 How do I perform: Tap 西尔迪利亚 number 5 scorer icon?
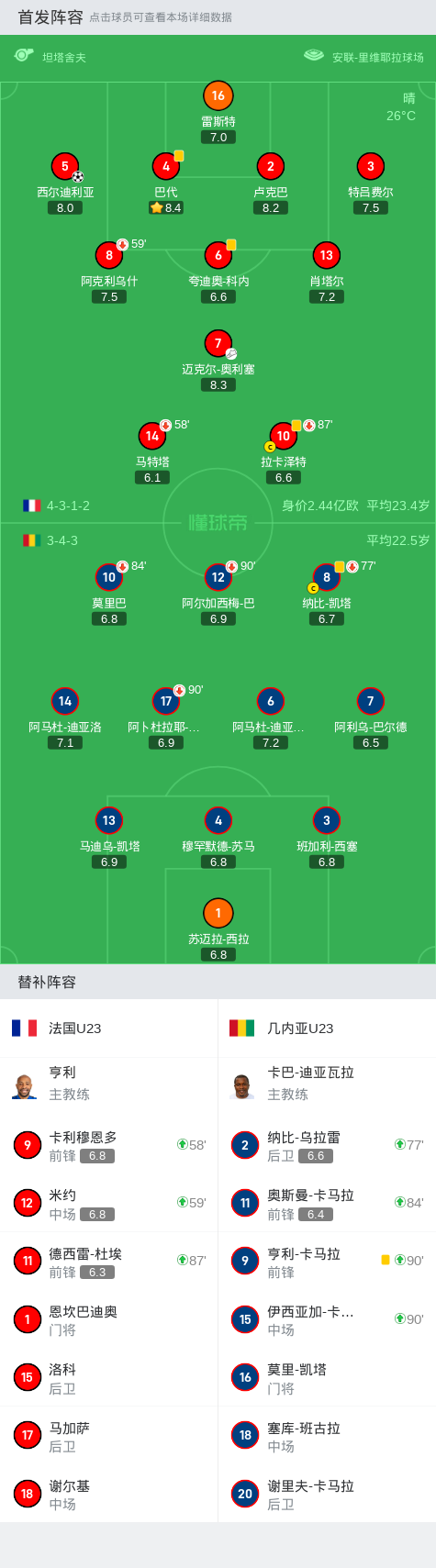point(64,166)
